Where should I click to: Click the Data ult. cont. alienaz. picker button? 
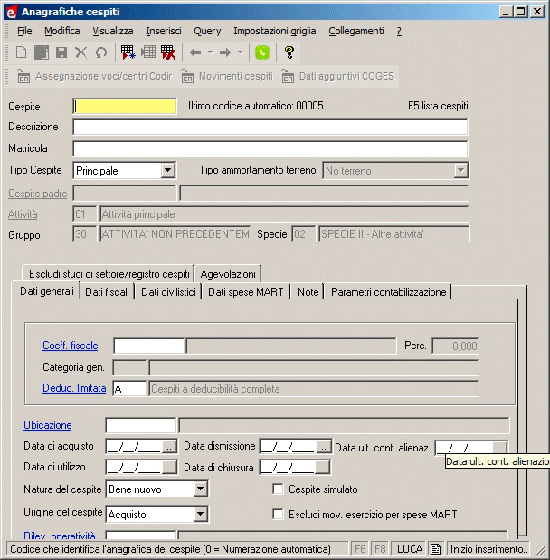tap(499, 447)
